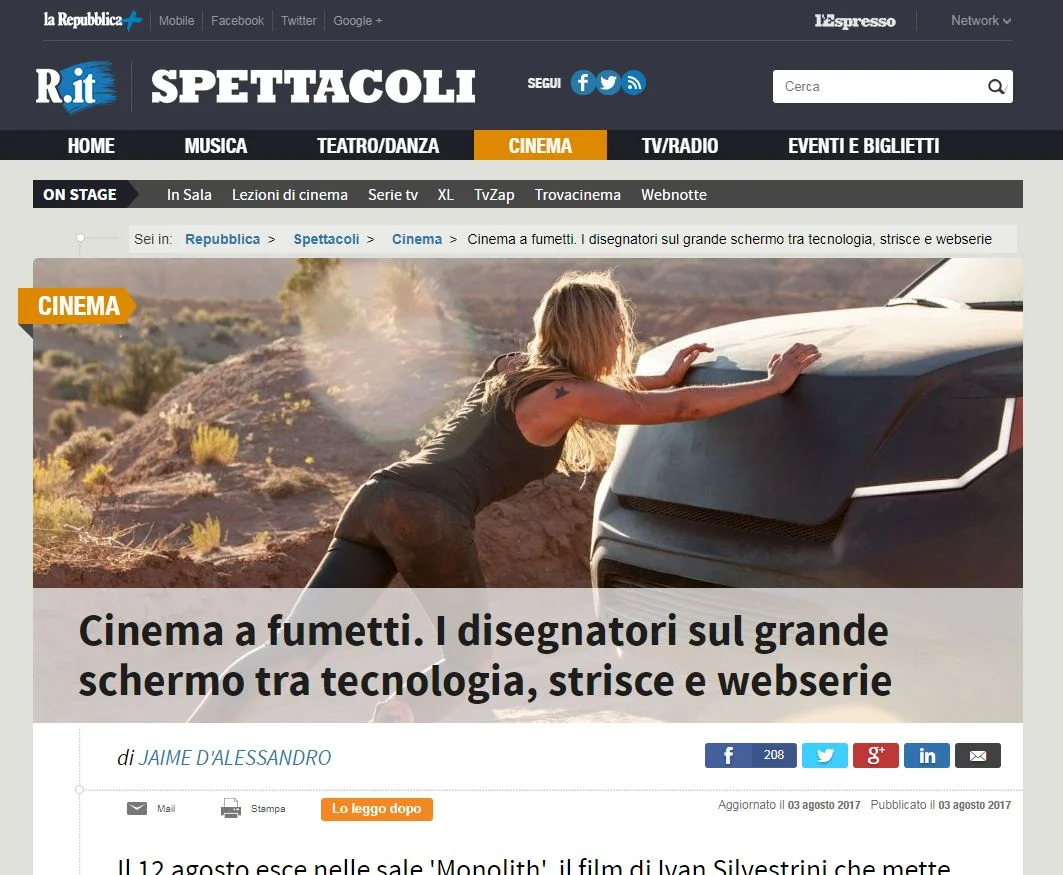The image size is (1063, 875).
Task: Send article with dark email share icon
Action: (x=978, y=755)
